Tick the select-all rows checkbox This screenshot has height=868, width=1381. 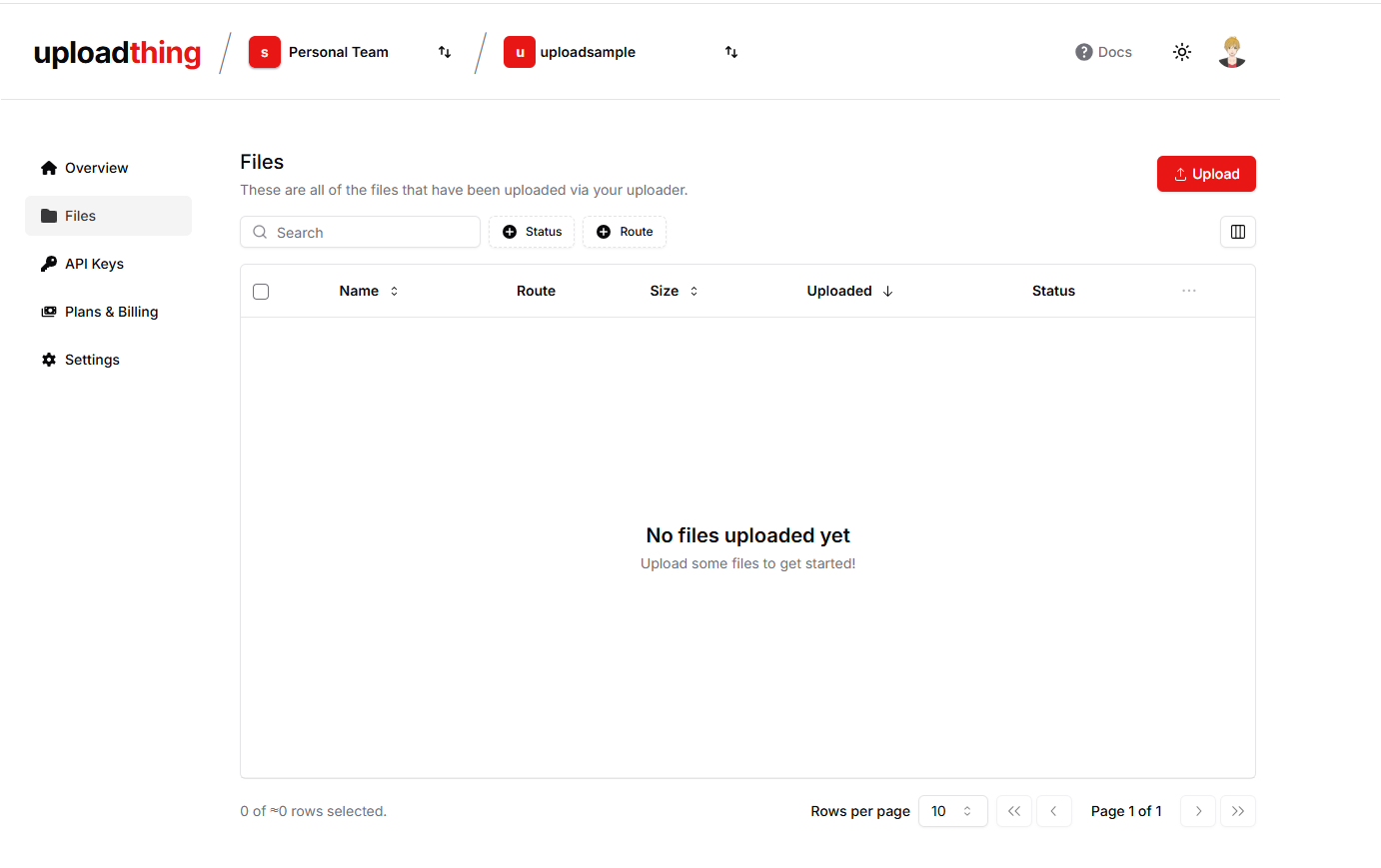pos(261,292)
